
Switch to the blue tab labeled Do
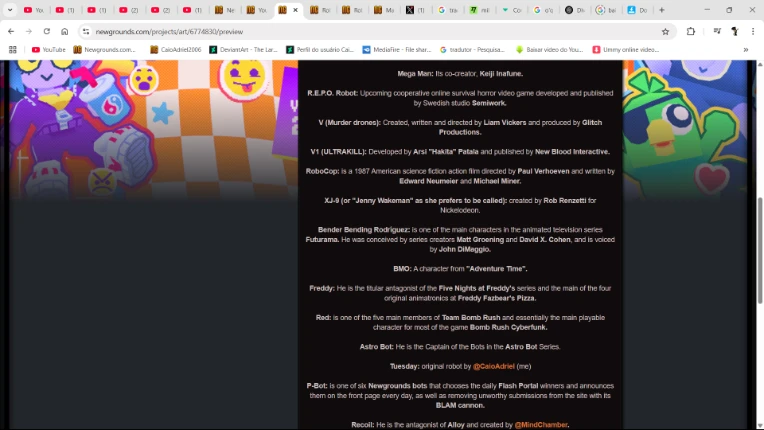tap(638, 10)
